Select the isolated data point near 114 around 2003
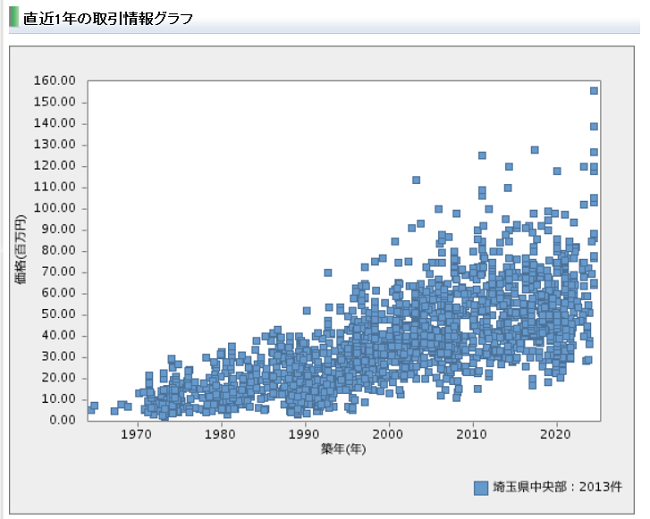 [x=416, y=180]
